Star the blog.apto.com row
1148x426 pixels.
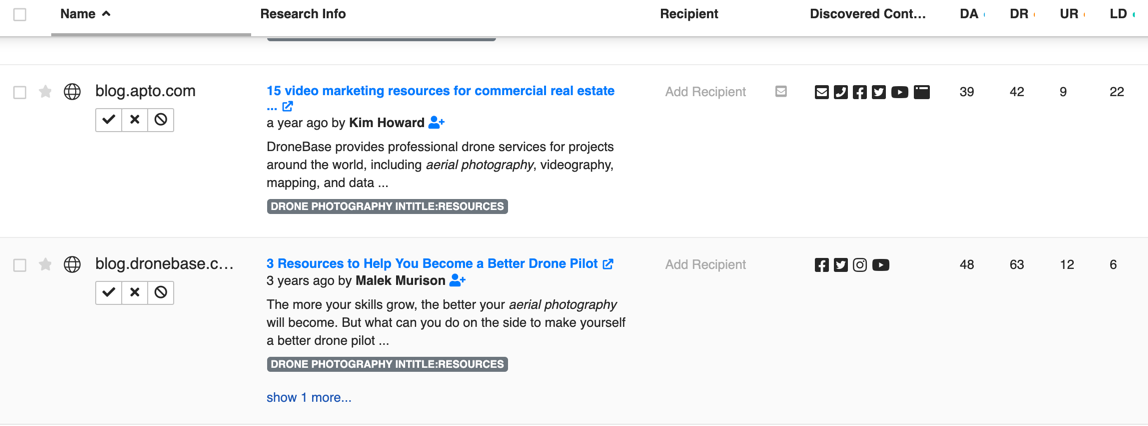pos(46,92)
